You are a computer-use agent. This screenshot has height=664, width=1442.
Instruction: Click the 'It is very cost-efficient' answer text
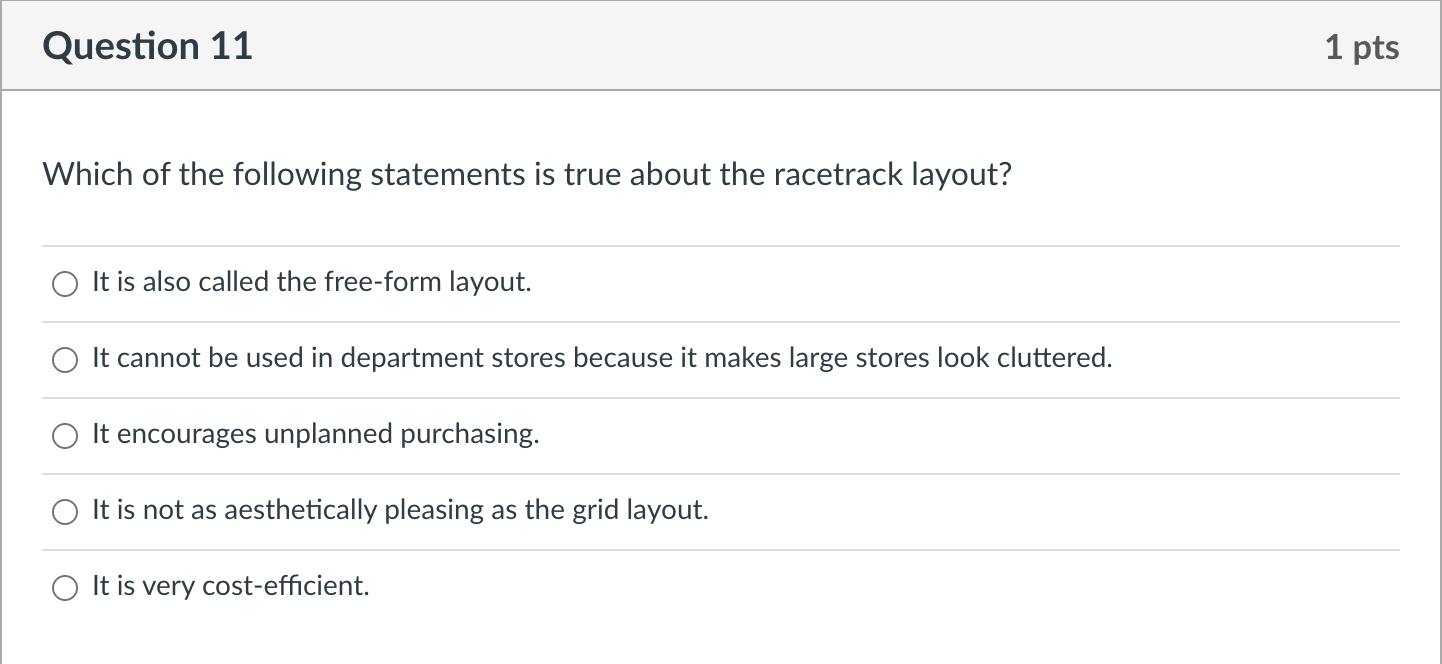229,586
